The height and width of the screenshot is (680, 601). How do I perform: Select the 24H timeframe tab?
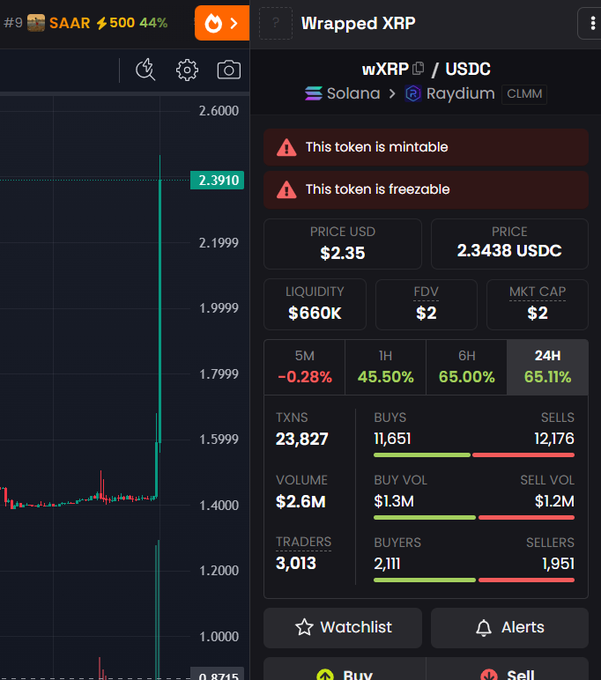tap(548, 367)
